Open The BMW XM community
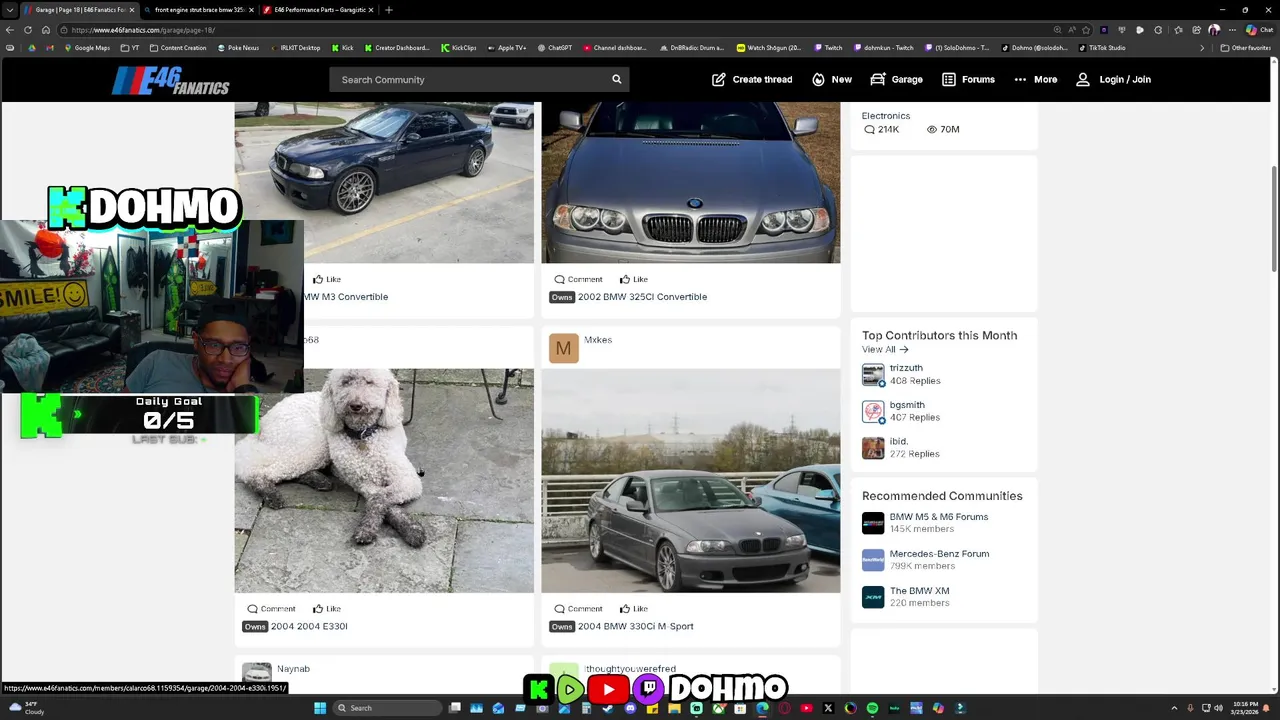This screenshot has width=1280, height=720. pos(919,591)
